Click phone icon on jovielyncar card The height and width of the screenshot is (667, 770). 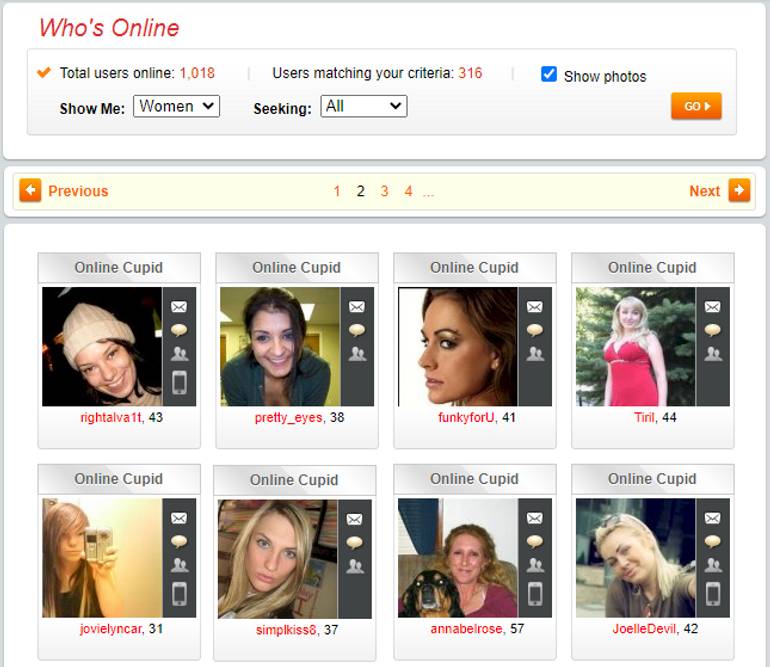click(179, 594)
